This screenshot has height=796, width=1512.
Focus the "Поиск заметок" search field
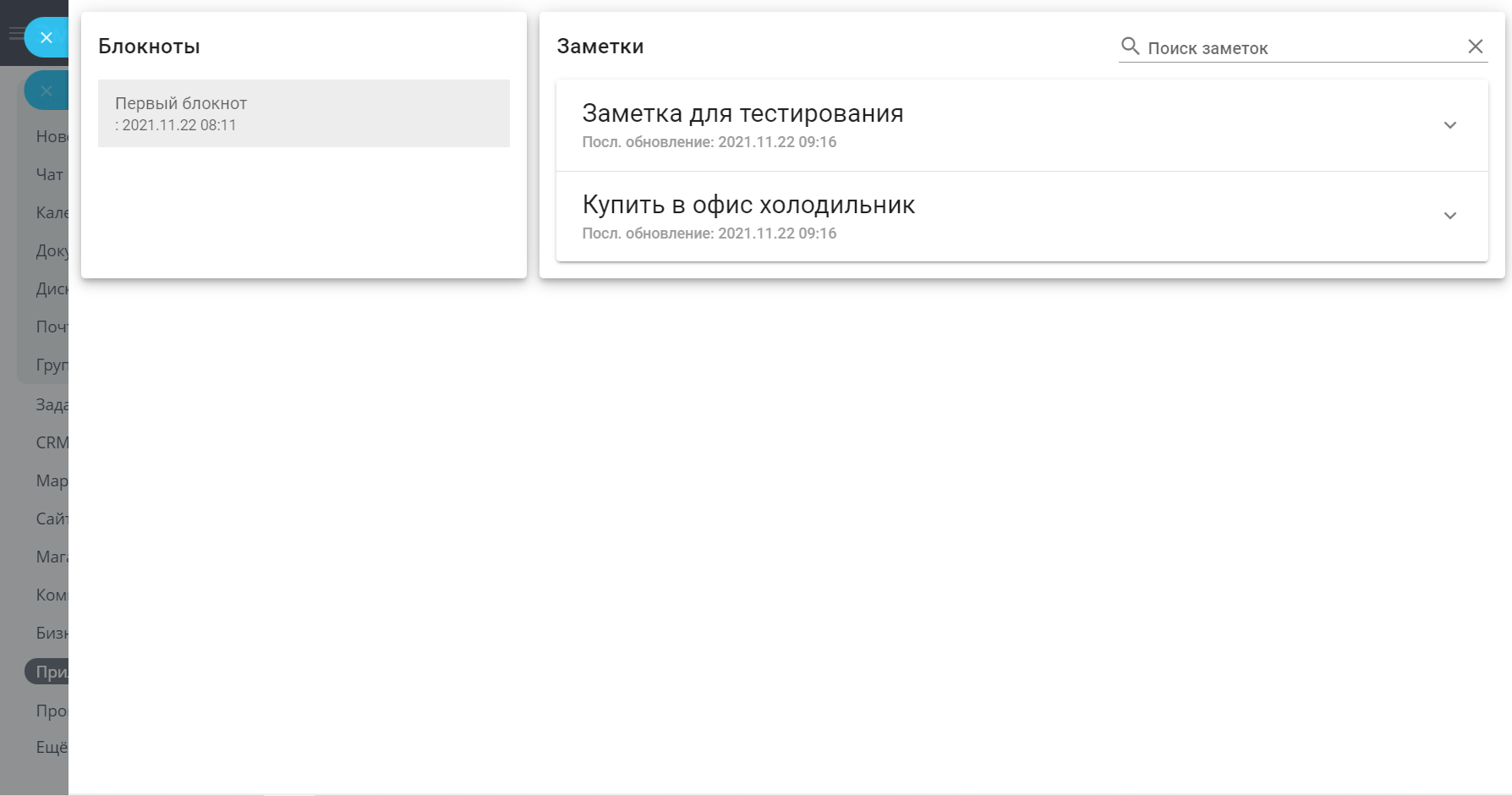pos(1302,48)
